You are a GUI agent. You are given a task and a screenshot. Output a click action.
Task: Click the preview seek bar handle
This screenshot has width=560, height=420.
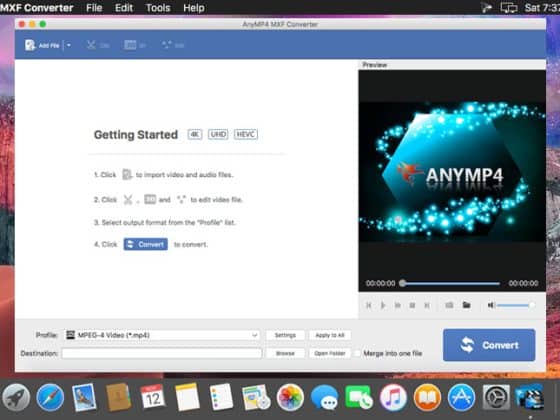pyautogui.click(x=402, y=283)
